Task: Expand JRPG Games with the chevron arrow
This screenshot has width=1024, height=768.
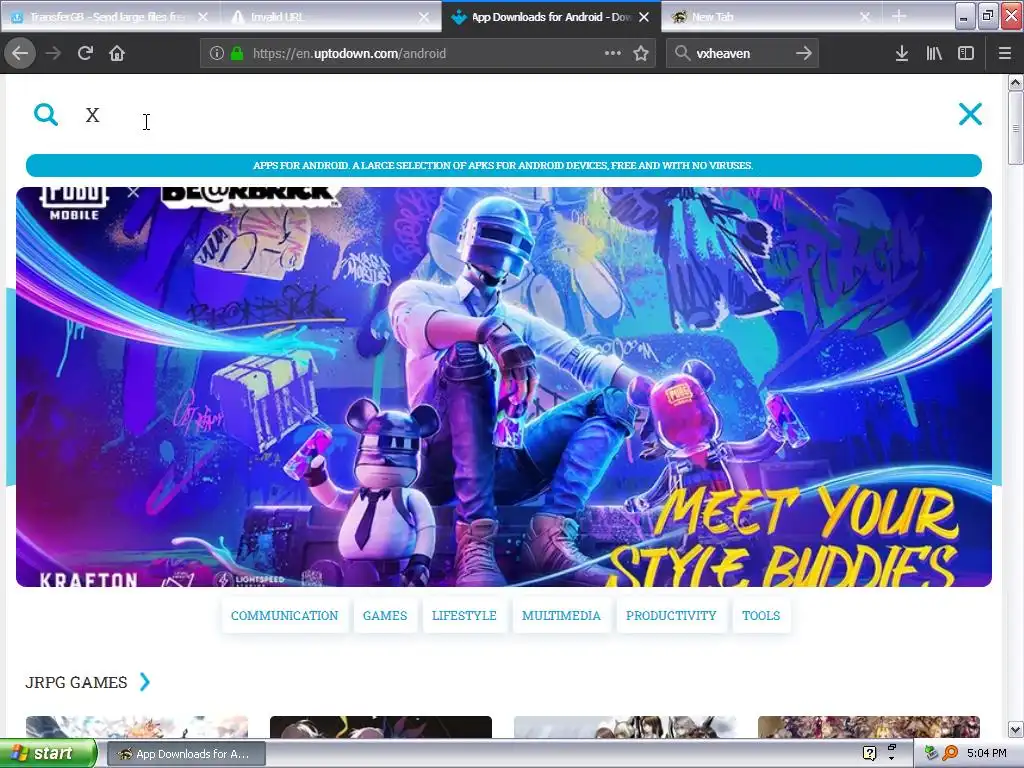Action: 145,682
